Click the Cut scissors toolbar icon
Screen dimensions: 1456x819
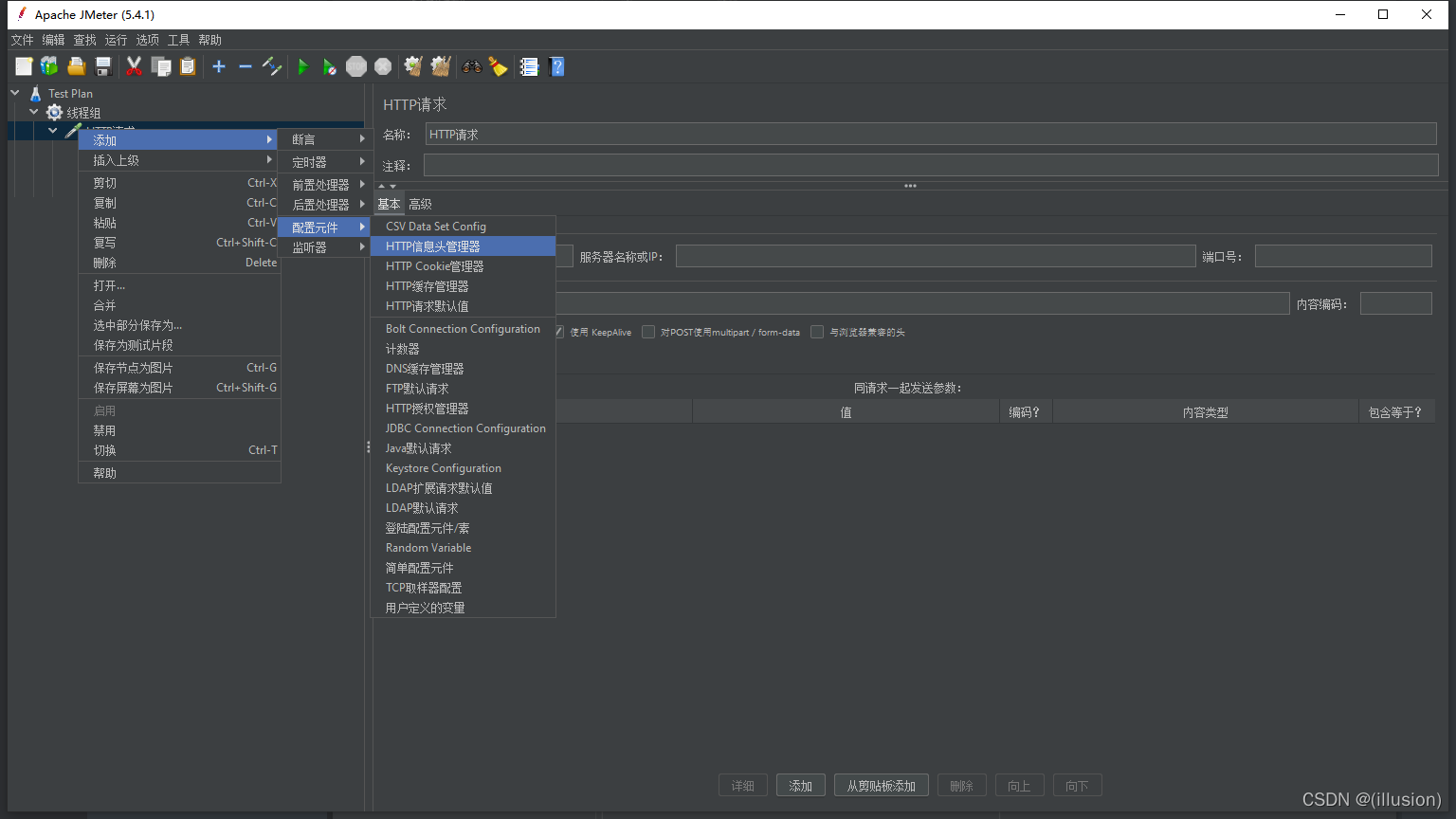point(134,66)
